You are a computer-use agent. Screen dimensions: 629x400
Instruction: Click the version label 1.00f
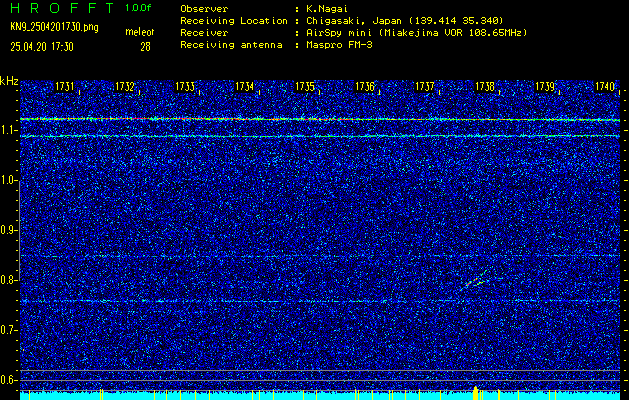(138, 8)
